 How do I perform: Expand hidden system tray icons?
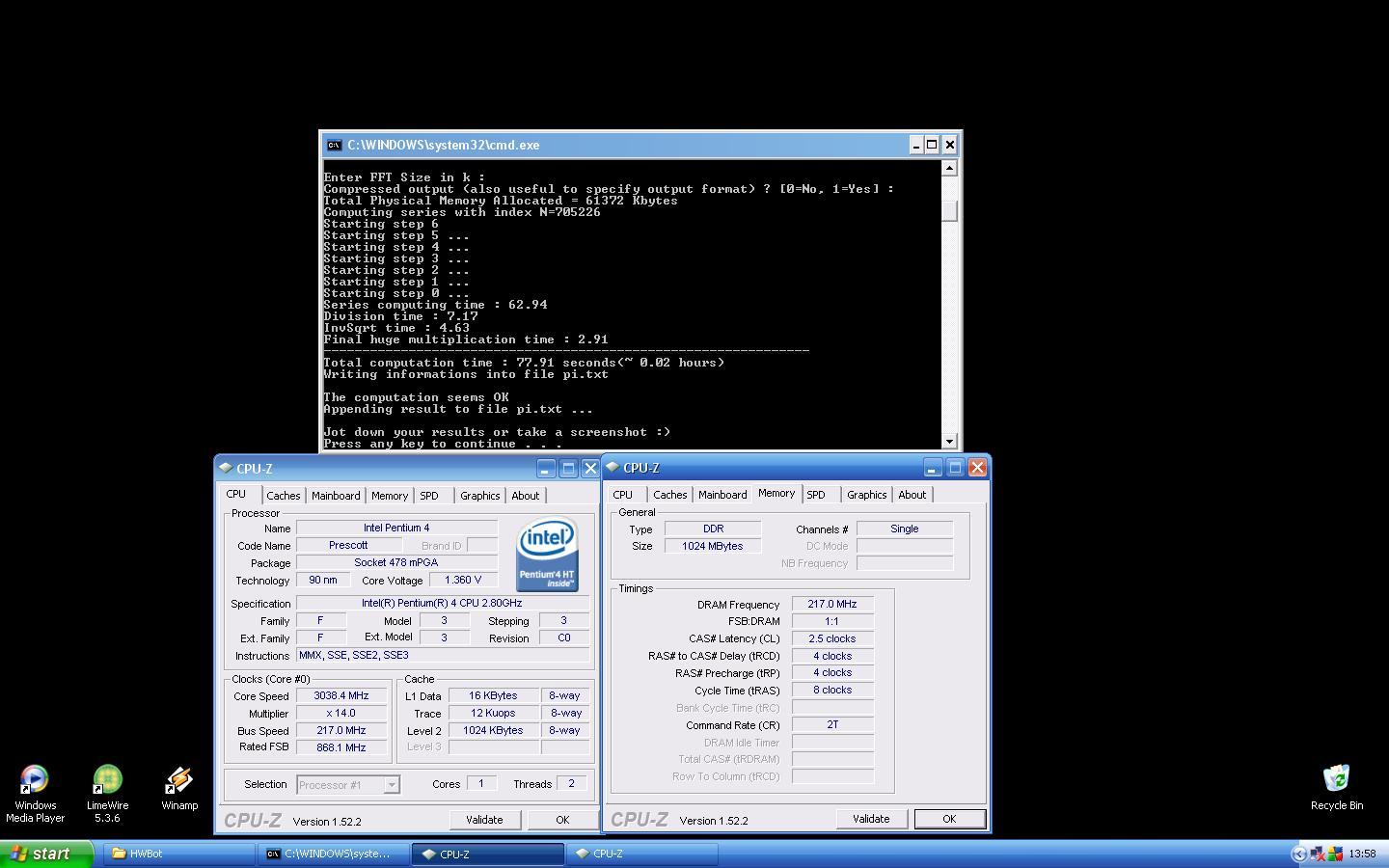point(1298,854)
